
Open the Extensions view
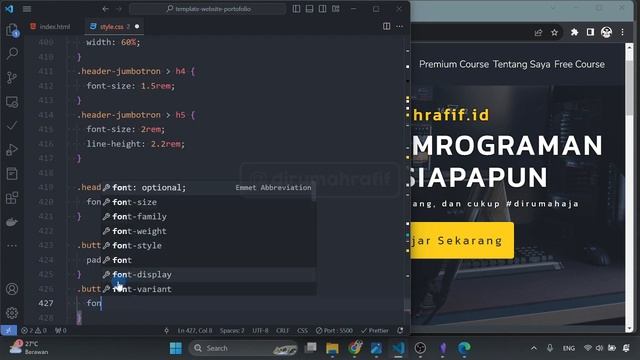tap(12, 198)
